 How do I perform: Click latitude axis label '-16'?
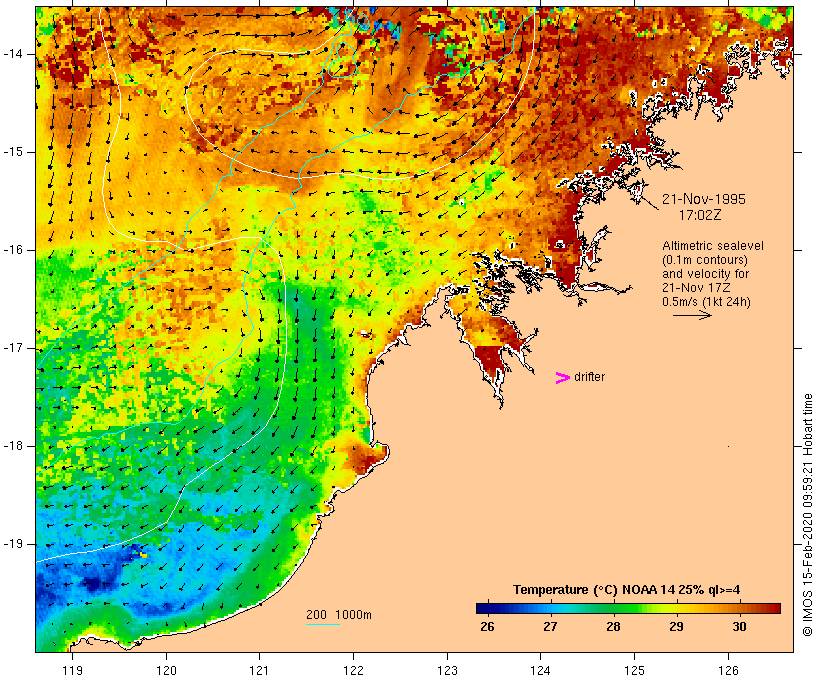pos(13,250)
